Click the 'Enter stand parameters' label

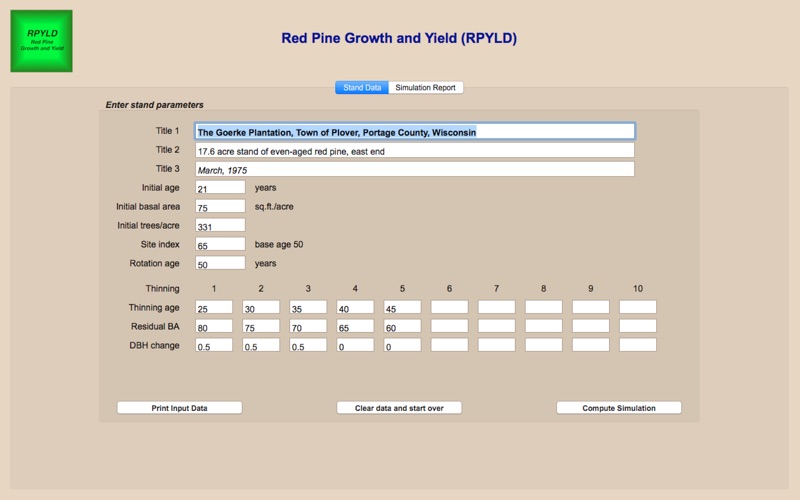point(155,105)
